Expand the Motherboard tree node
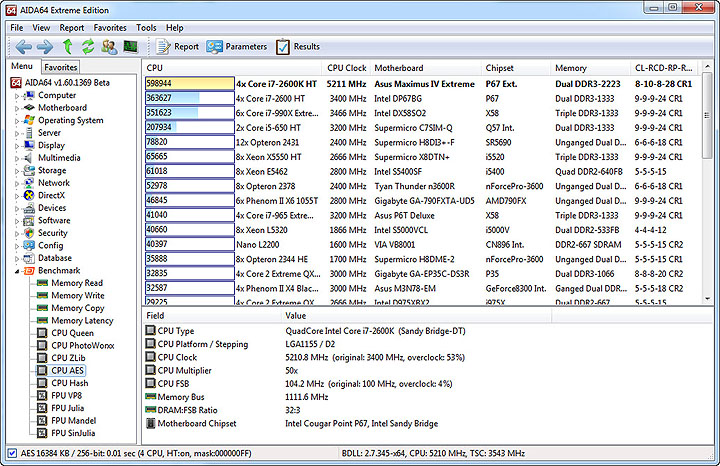Viewport: 720px width, 466px height. [x=17, y=108]
